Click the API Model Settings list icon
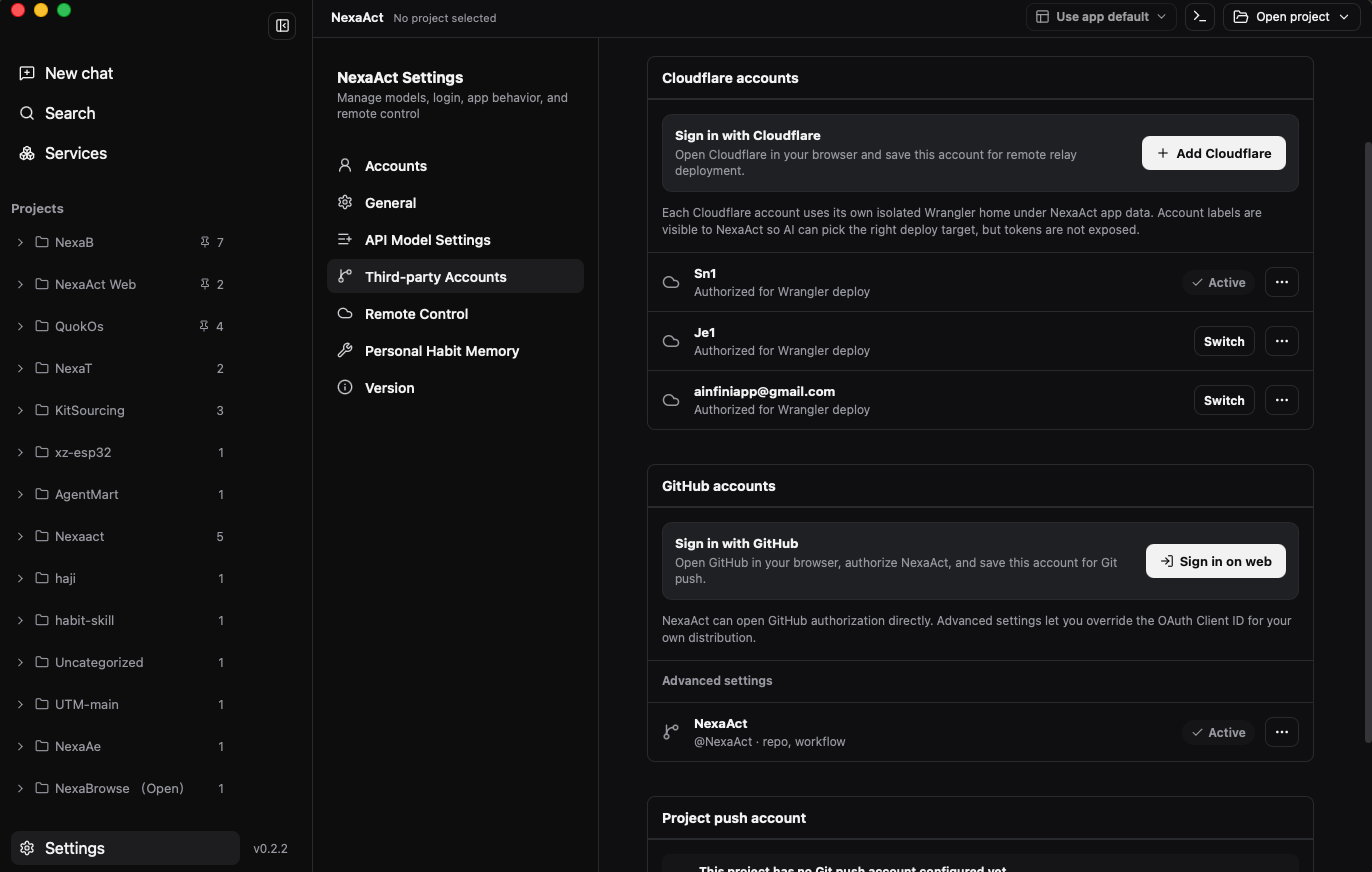 [x=345, y=240]
